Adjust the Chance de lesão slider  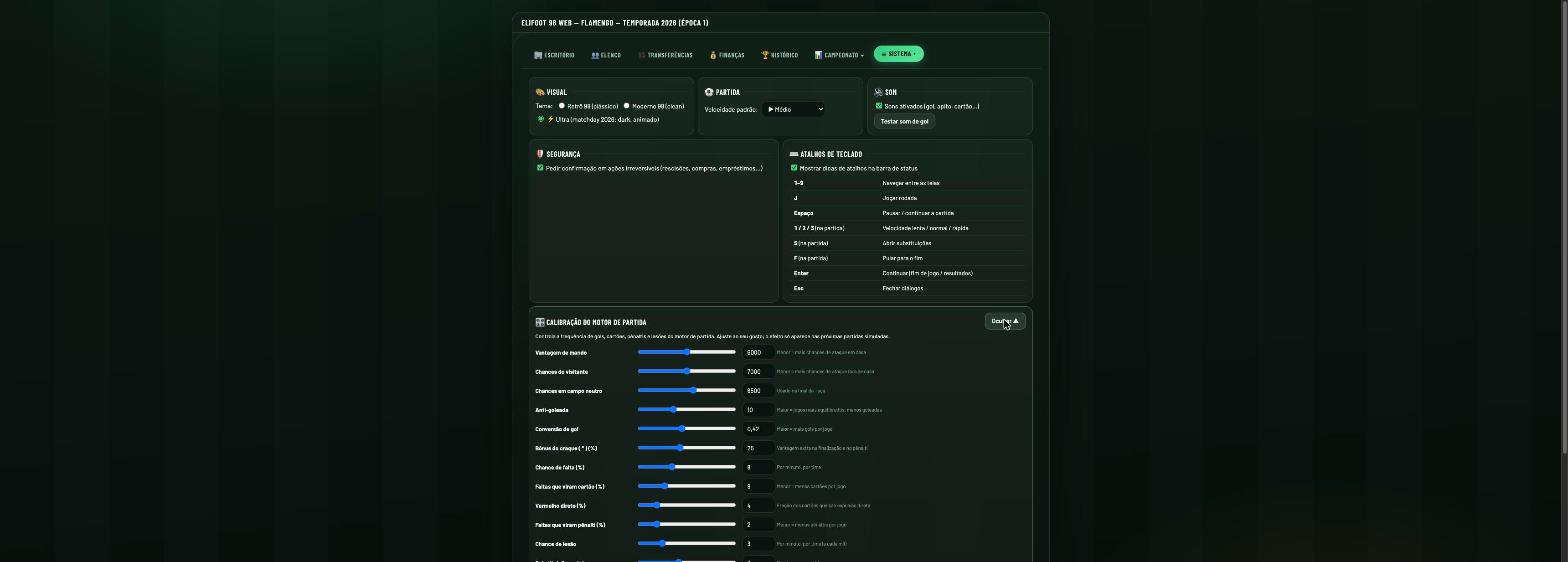click(687, 544)
